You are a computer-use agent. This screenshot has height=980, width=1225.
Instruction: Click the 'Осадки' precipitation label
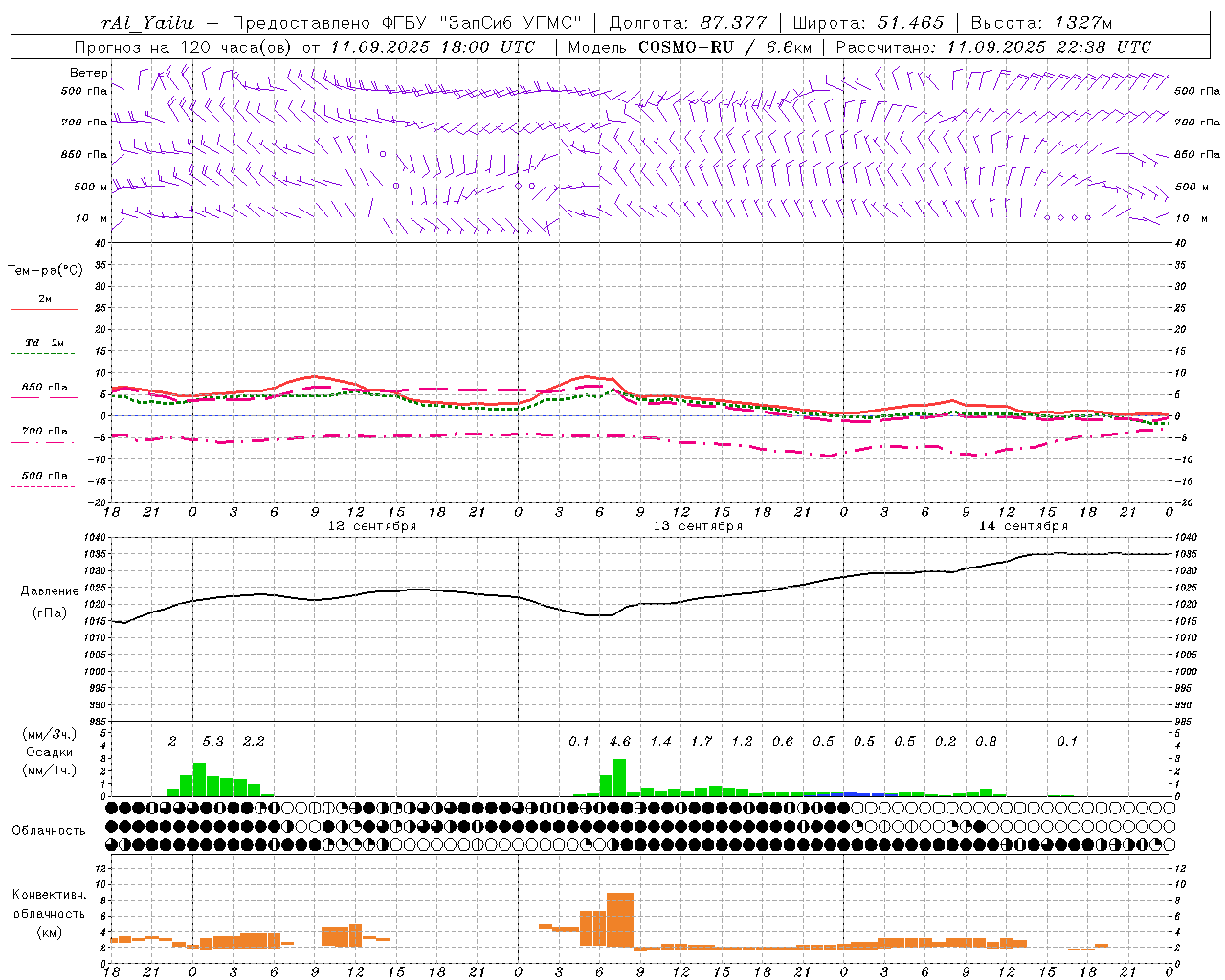tap(49, 752)
